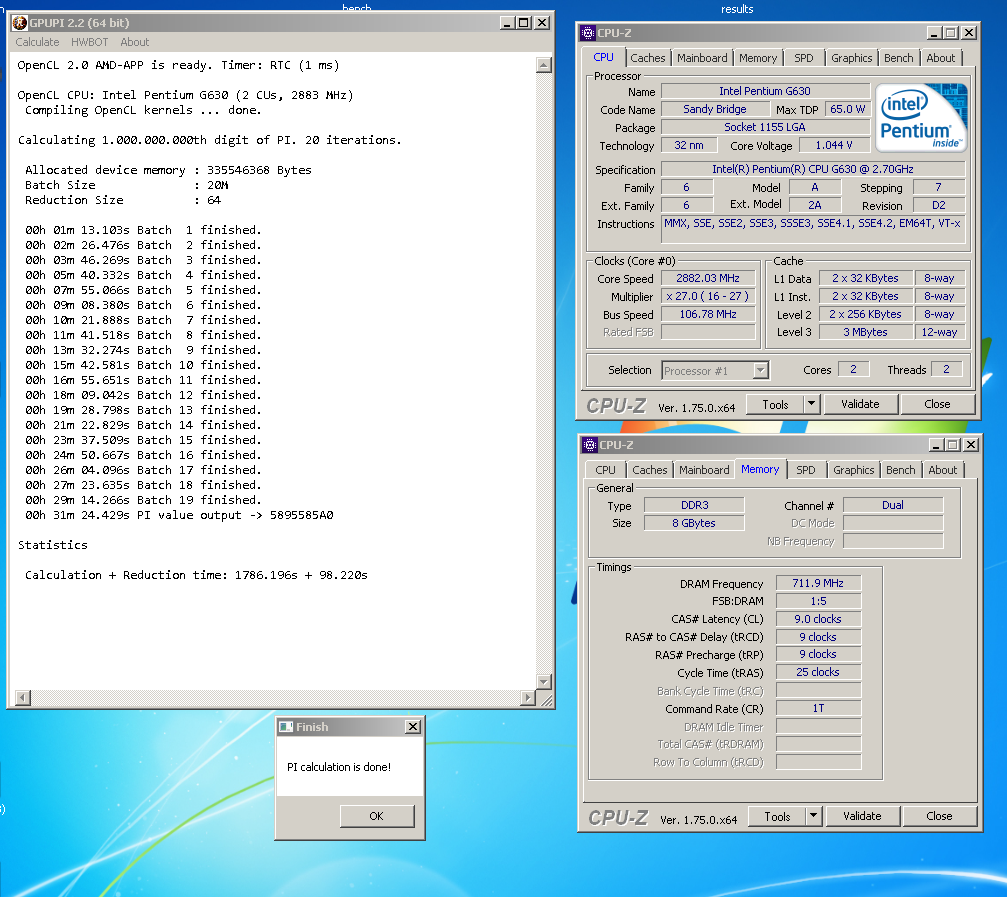Click the DRAM Frequency 711.9 MHz field
This screenshot has width=1007, height=897.
[x=818, y=583]
